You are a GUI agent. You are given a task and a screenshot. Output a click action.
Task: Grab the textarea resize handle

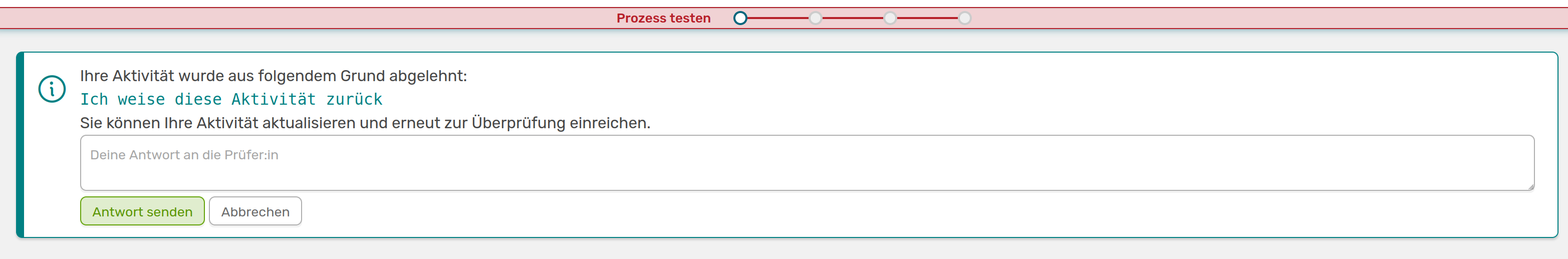pyautogui.click(x=1530, y=186)
